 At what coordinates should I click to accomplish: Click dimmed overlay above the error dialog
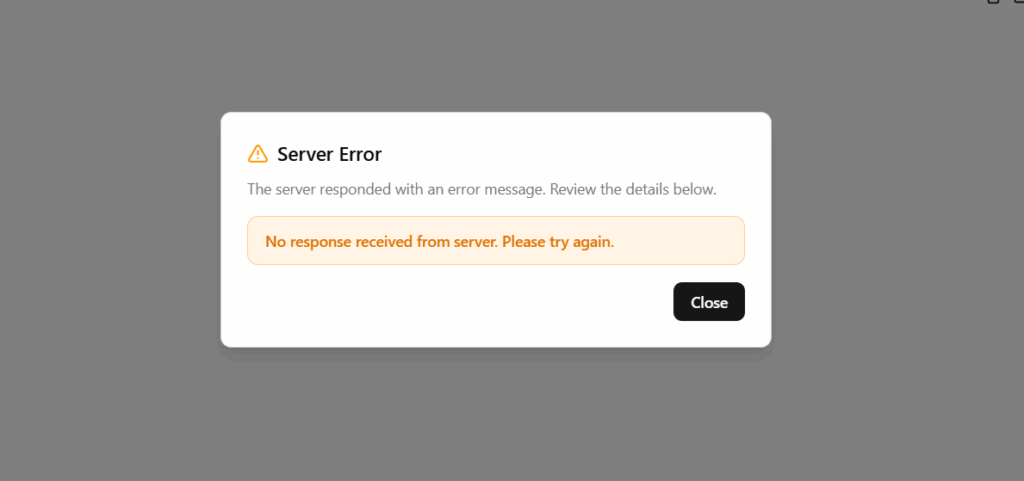point(496,55)
